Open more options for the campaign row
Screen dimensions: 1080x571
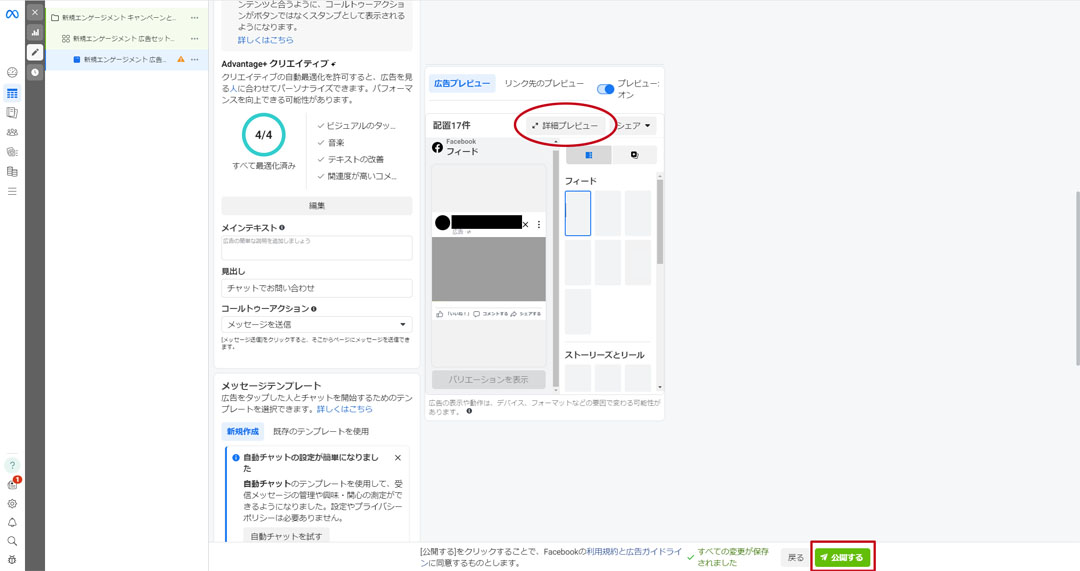pos(195,18)
